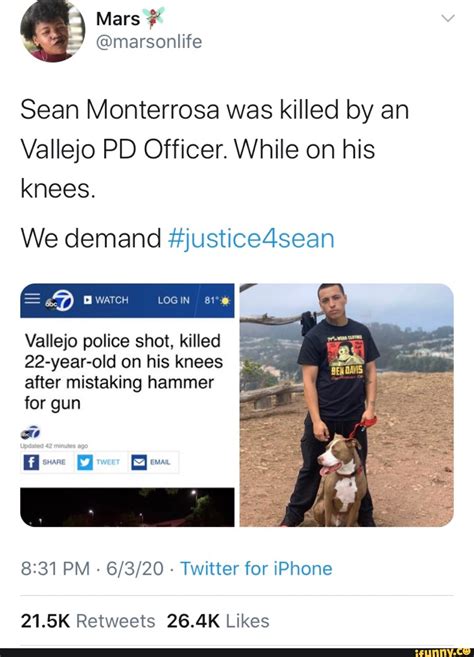Open the Vallejo police shot headline
The height and width of the screenshot is (657, 474).
124,372
